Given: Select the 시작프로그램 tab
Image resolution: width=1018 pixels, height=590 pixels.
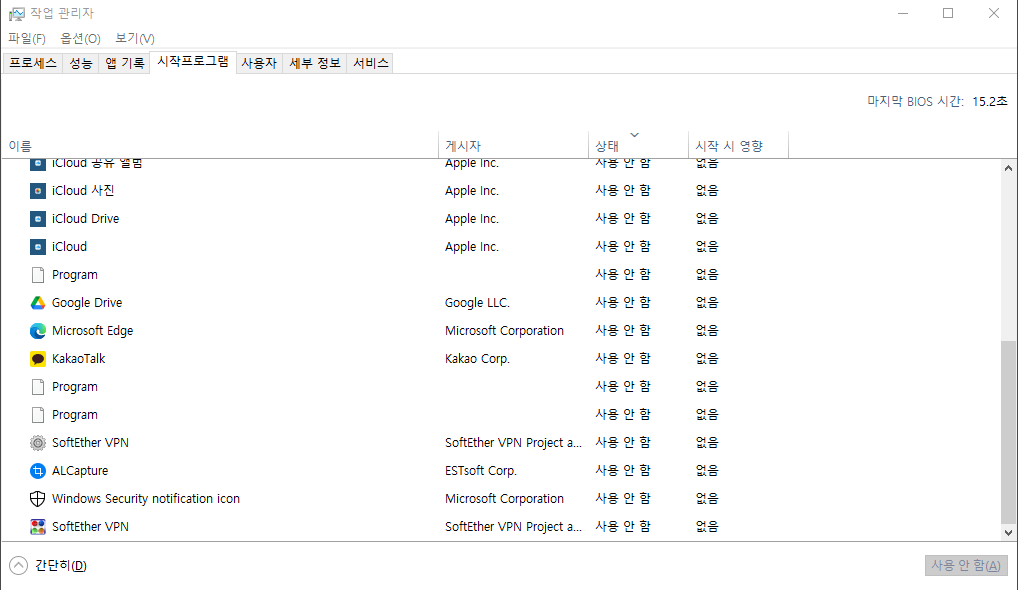Looking at the screenshot, I should click(x=193, y=62).
